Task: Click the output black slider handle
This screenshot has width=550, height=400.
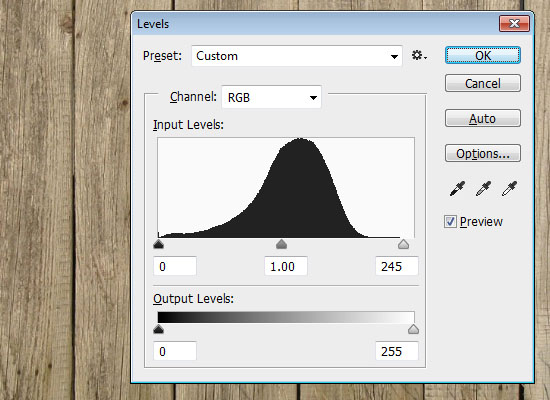Action: 159,329
